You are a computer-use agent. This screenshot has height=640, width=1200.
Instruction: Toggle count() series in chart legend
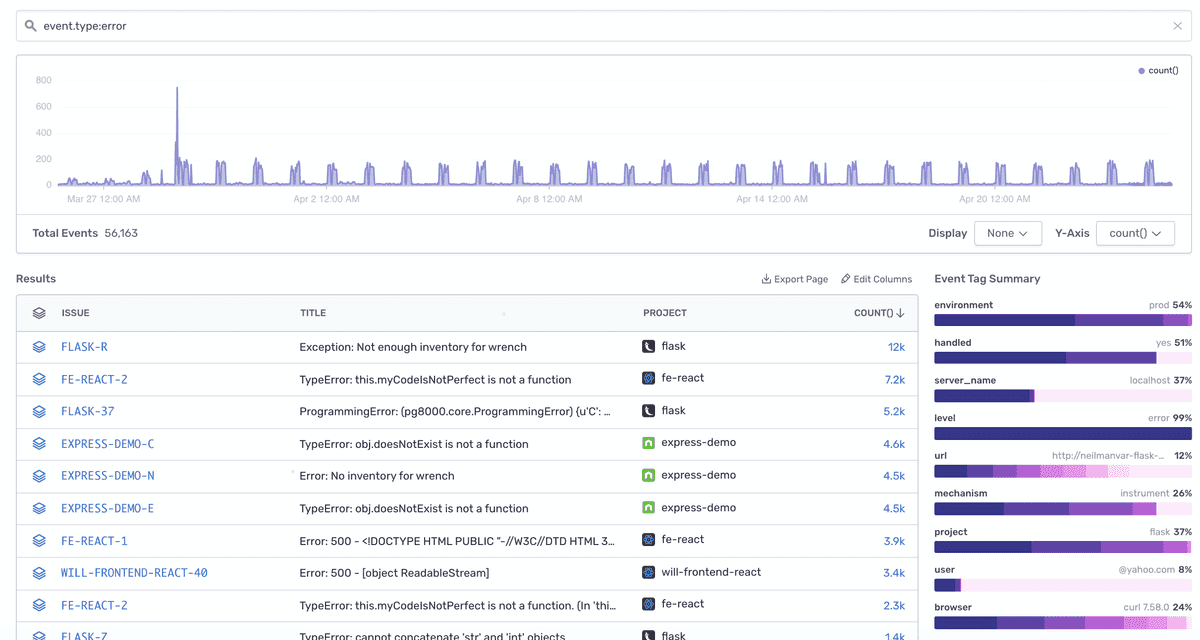[1158, 71]
